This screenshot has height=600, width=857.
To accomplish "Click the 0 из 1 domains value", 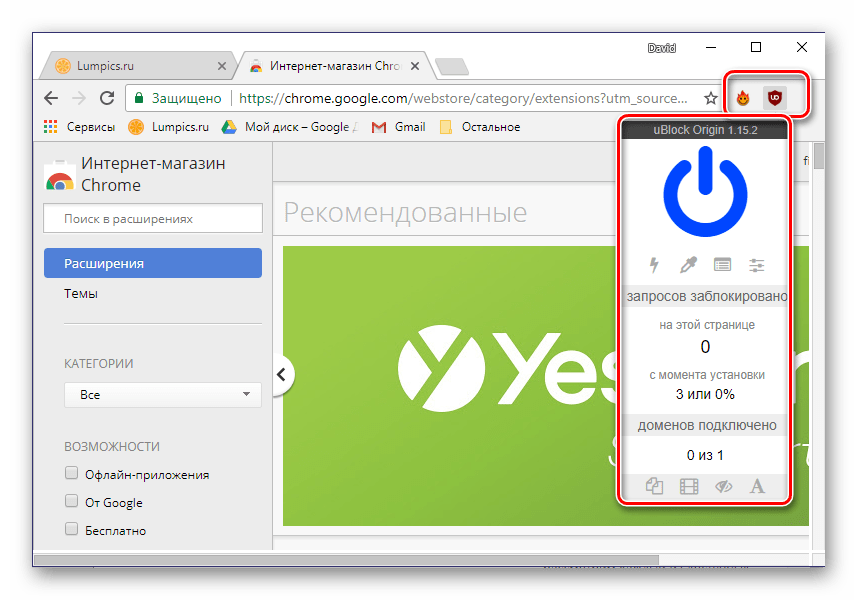I will click(705, 455).
